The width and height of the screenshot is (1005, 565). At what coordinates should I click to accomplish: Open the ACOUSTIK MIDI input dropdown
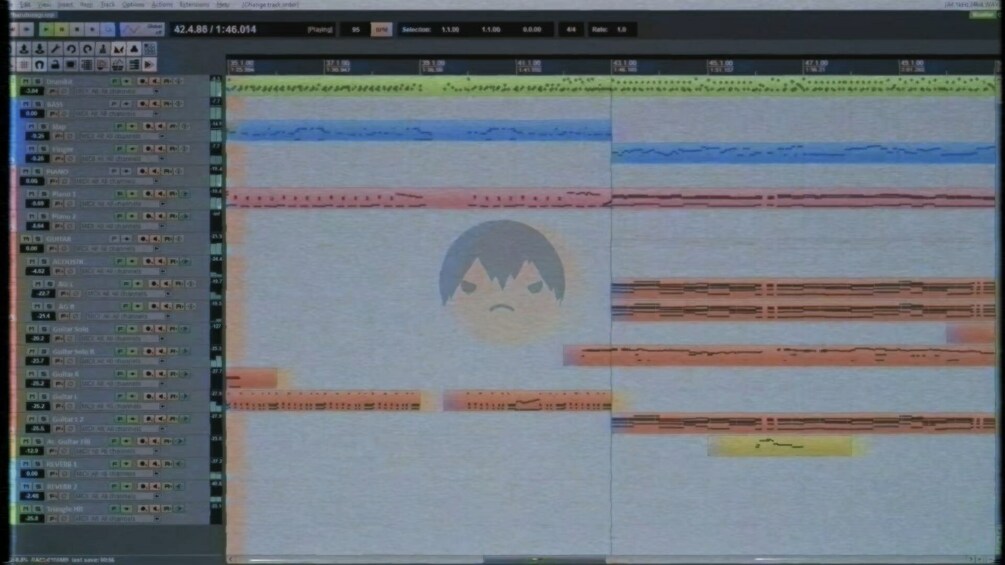[x=122, y=272]
